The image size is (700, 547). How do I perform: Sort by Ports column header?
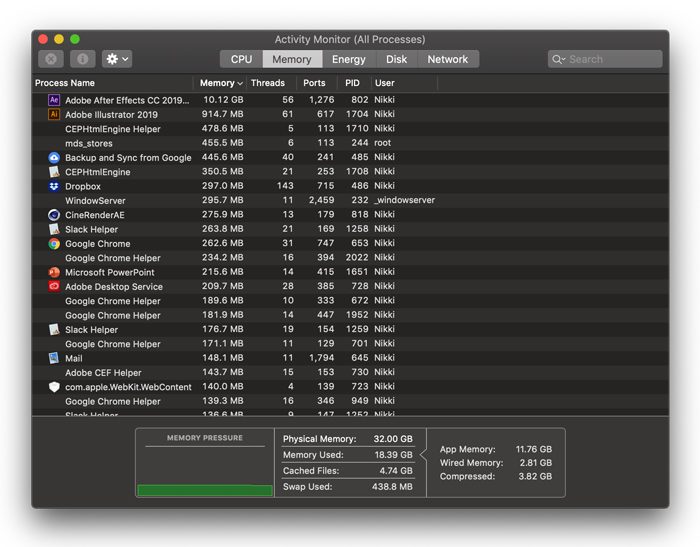point(317,83)
